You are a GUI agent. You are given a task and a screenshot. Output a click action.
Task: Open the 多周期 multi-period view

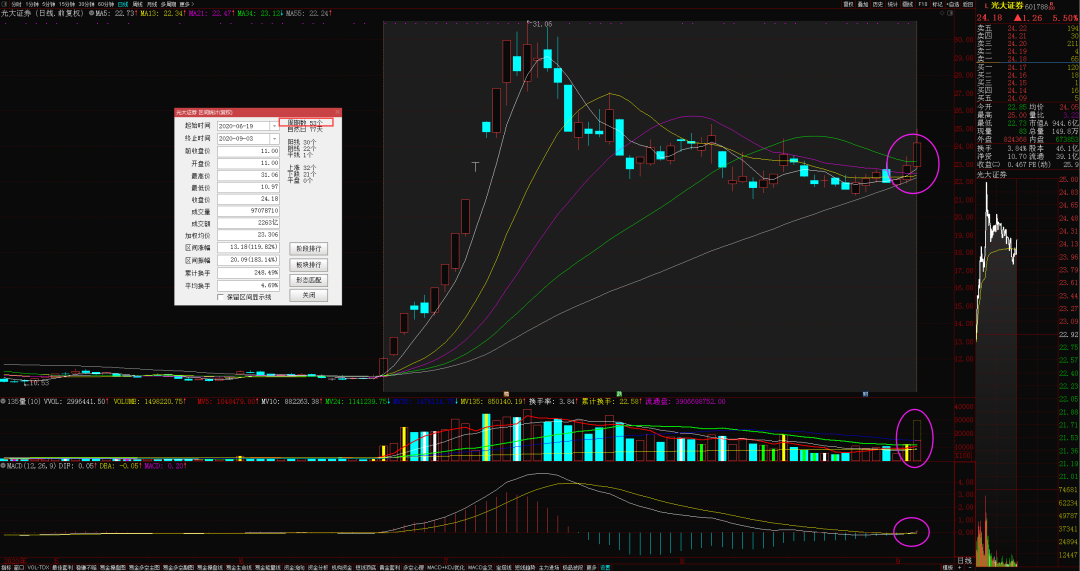pos(168,4)
